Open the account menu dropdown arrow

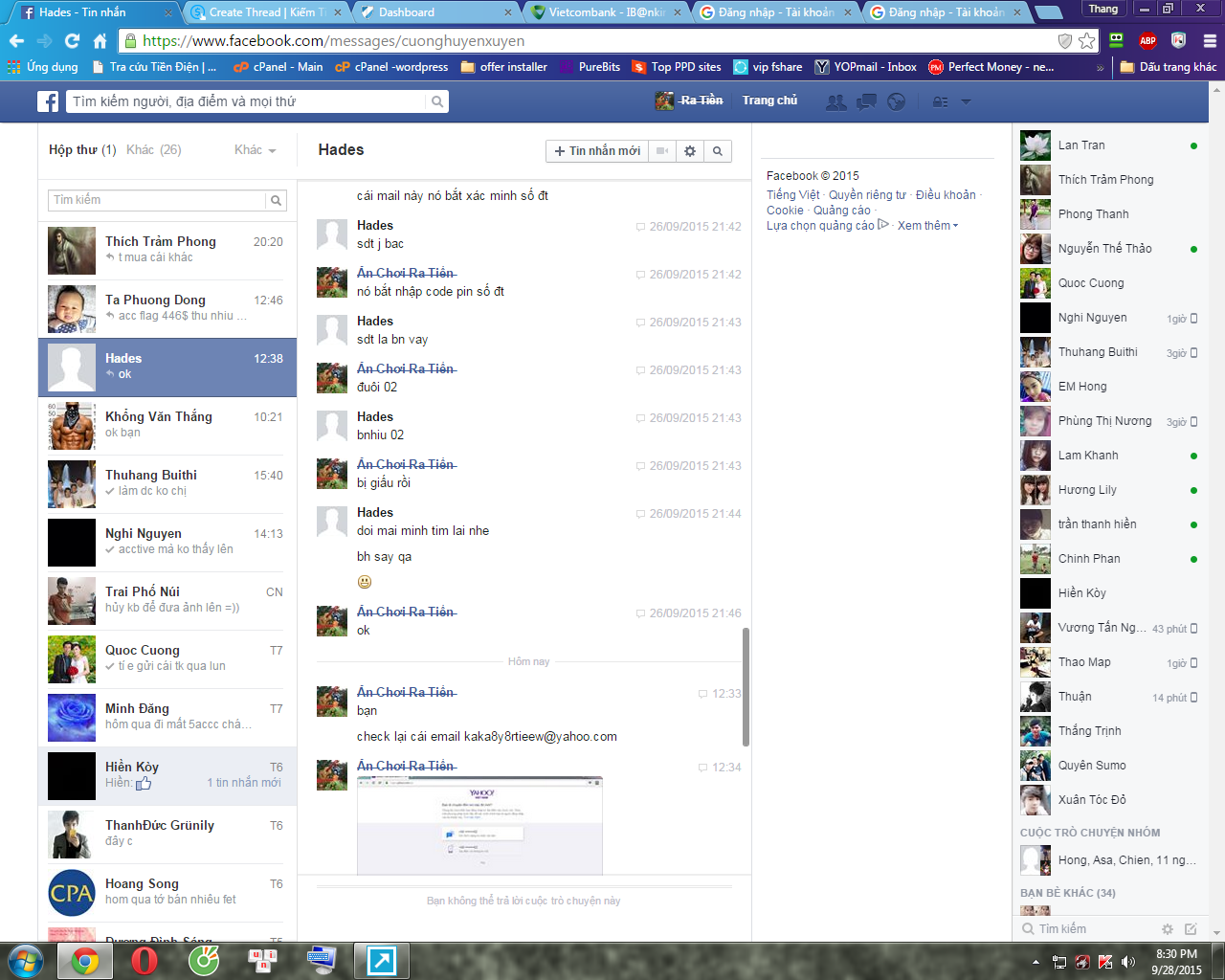(966, 101)
